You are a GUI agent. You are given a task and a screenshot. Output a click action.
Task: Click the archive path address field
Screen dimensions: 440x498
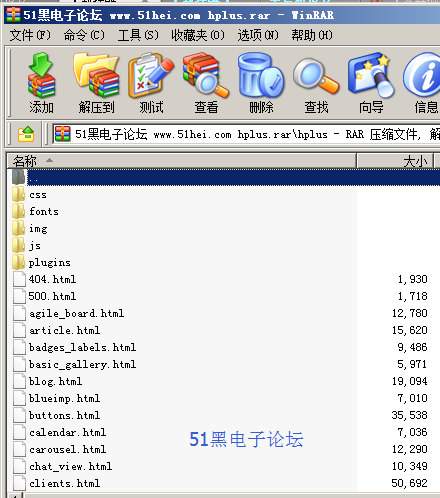click(x=246, y=134)
